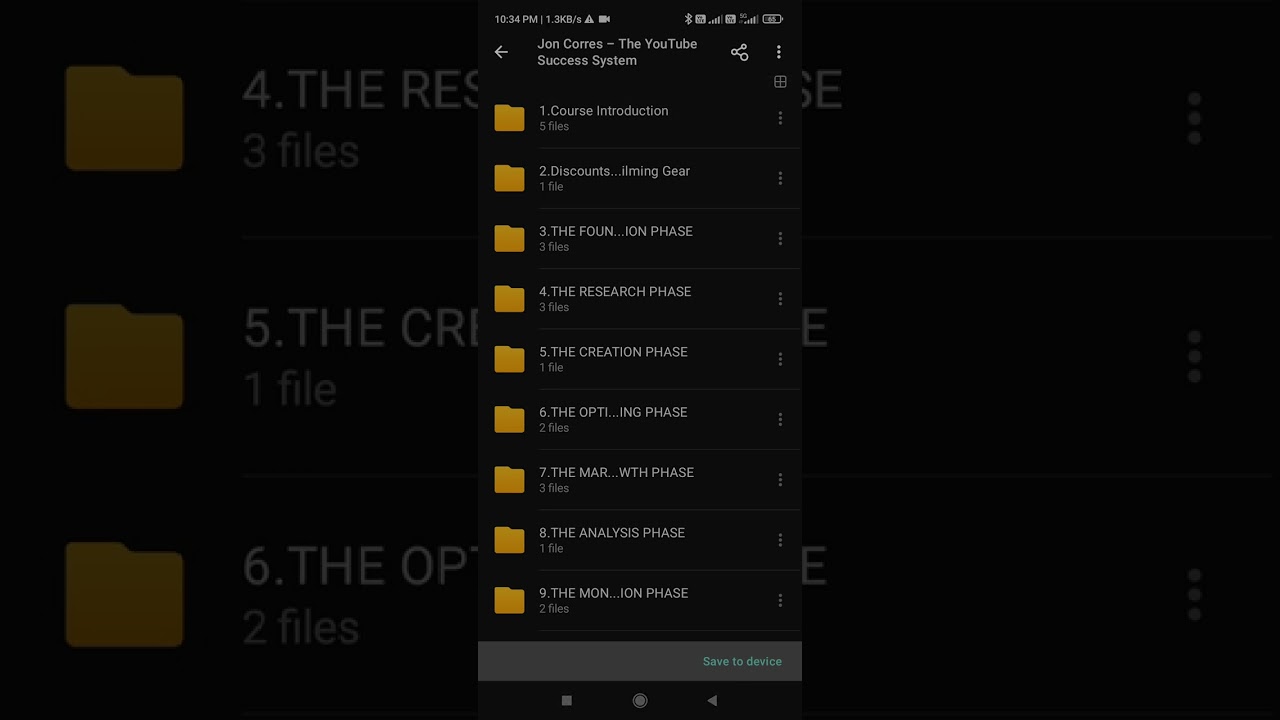Image resolution: width=1280 pixels, height=720 pixels.
Task: Open the 5.THE CREATION PHASE folder icon
Action: pos(509,359)
